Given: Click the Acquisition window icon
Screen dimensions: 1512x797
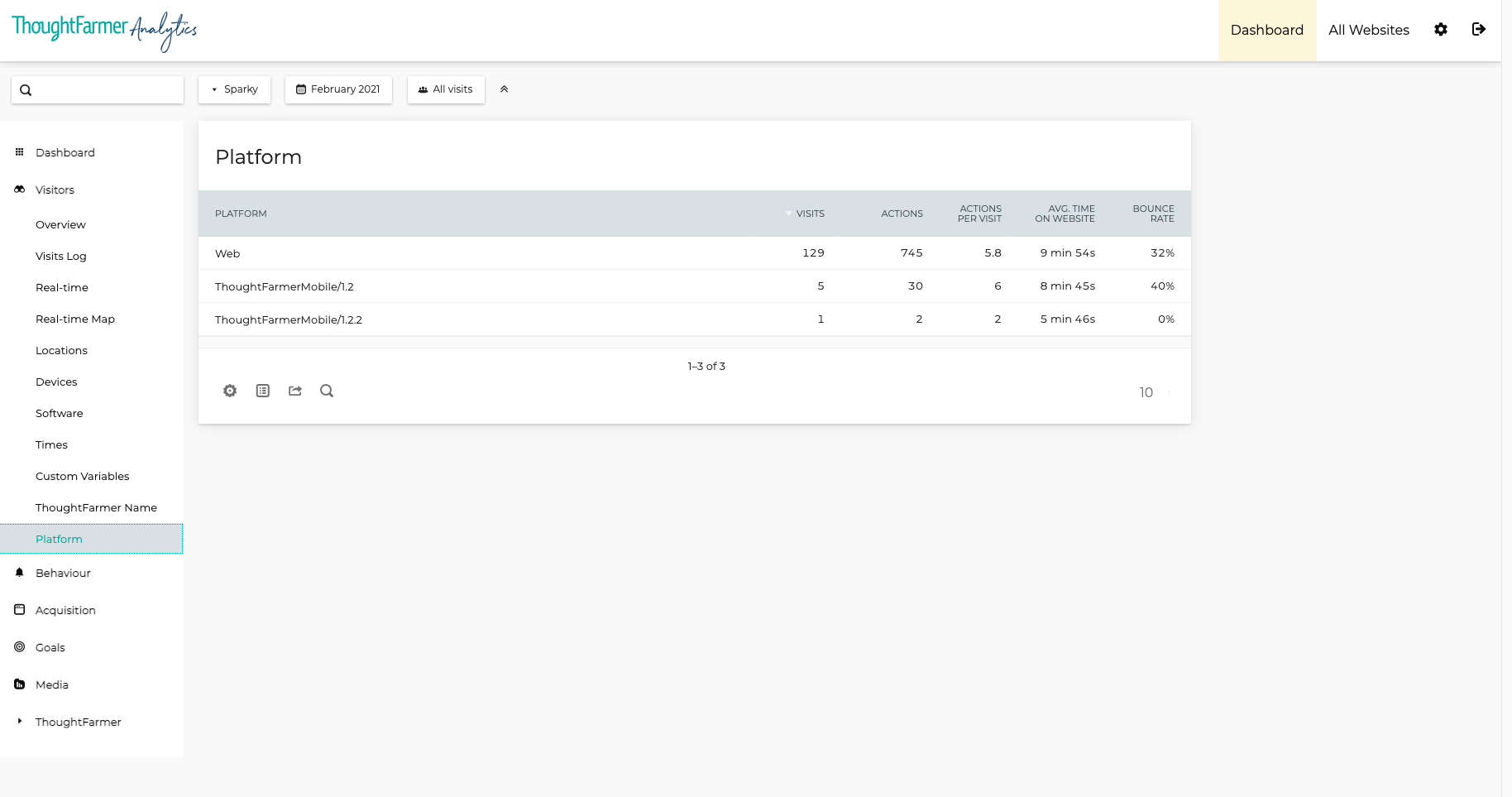Looking at the screenshot, I should 20,610.
